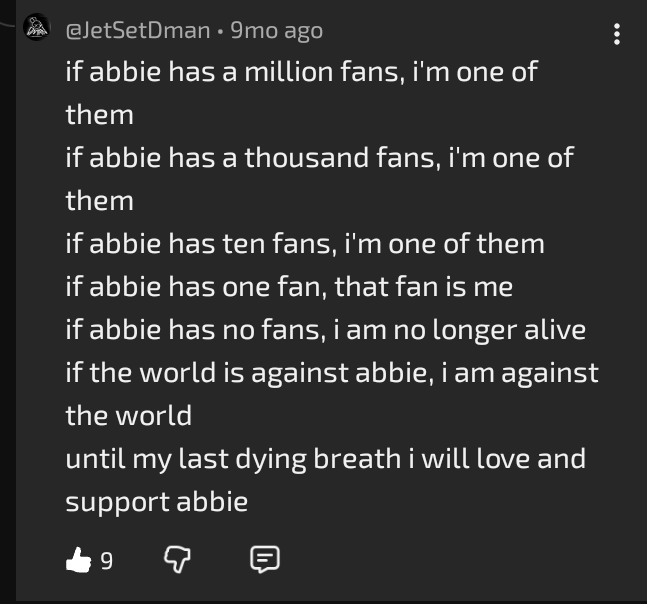Click the "that fan is me" line
Viewport: 647px width, 604px height.
[289, 287]
